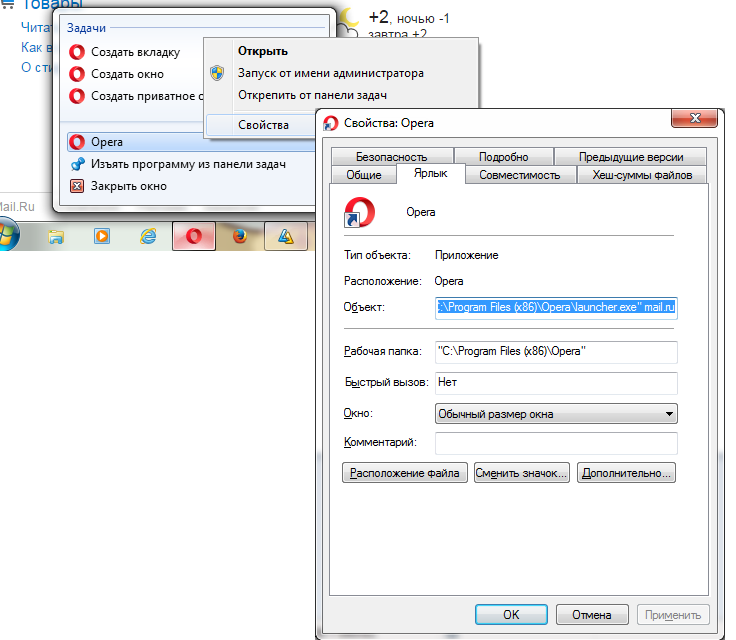
Task: Open Свойства from the context menu
Action: 263,125
